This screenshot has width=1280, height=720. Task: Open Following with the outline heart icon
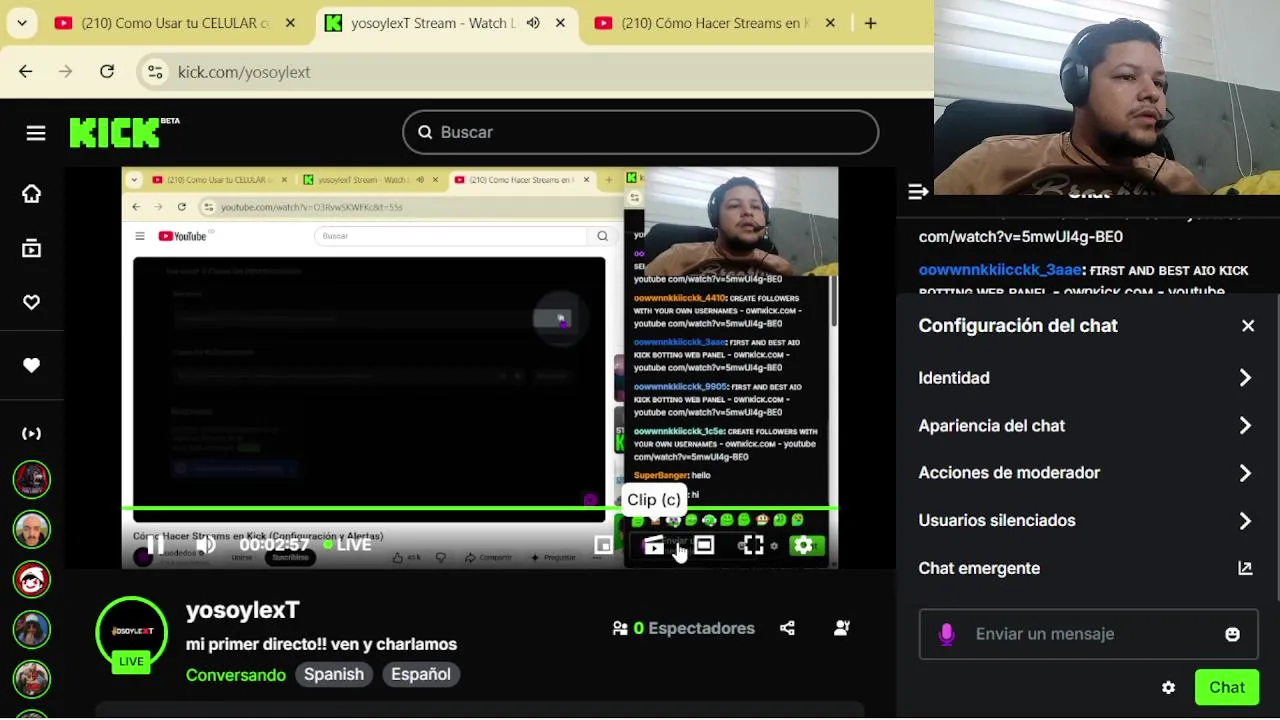coord(32,302)
